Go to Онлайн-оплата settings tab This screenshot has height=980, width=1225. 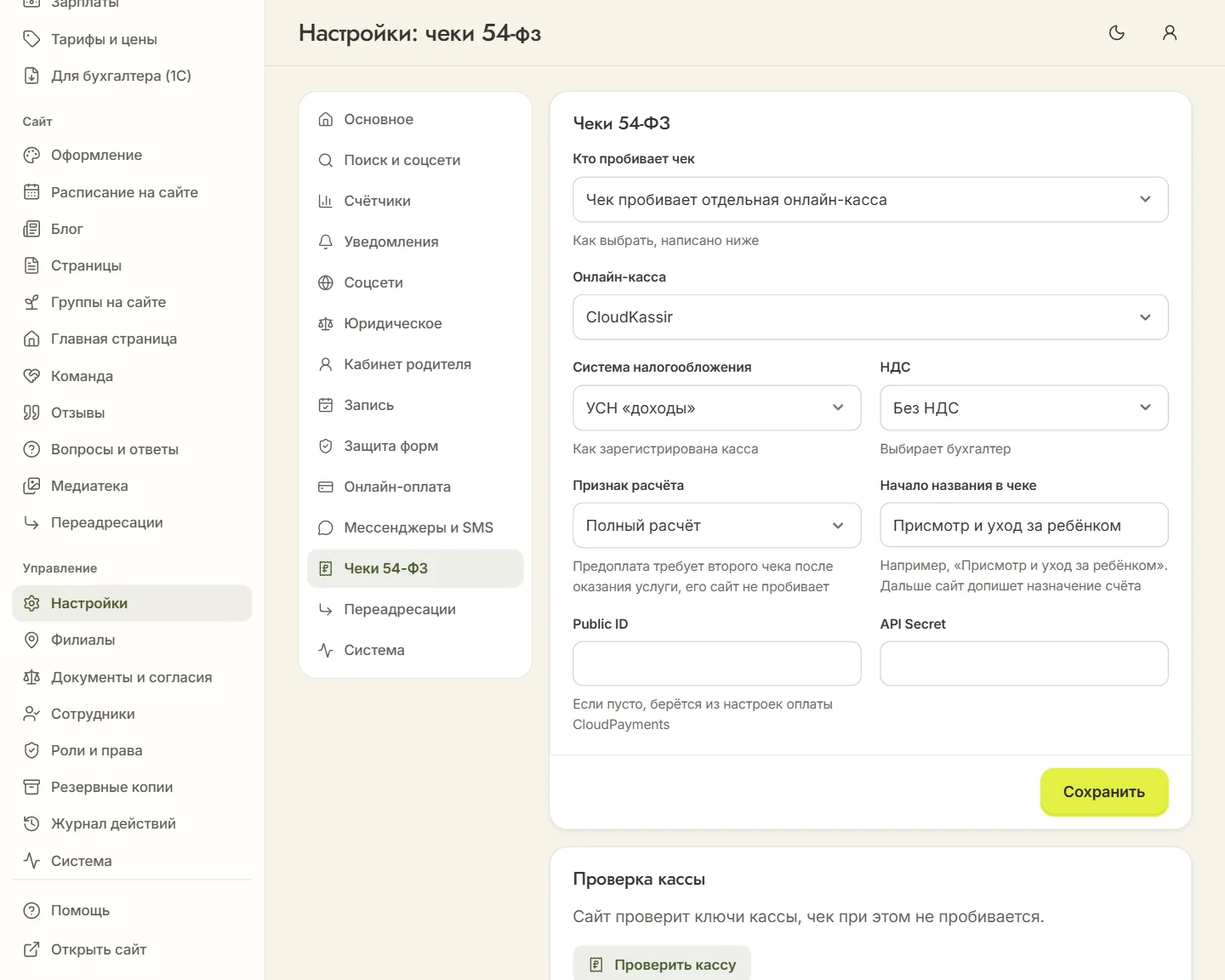point(415,487)
